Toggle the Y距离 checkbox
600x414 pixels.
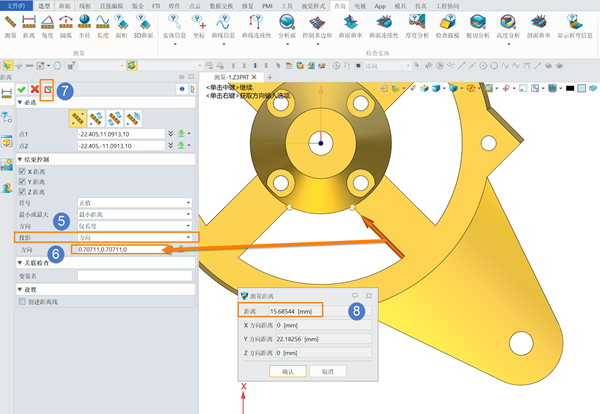[22, 181]
